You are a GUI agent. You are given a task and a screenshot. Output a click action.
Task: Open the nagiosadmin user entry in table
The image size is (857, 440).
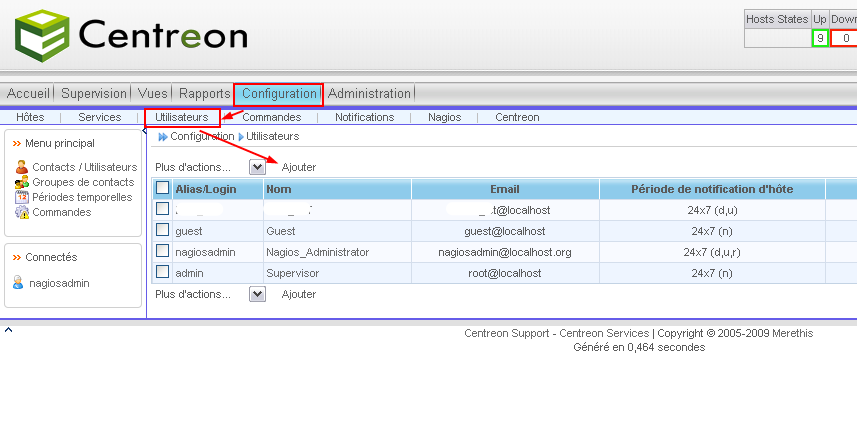pos(205,252)
